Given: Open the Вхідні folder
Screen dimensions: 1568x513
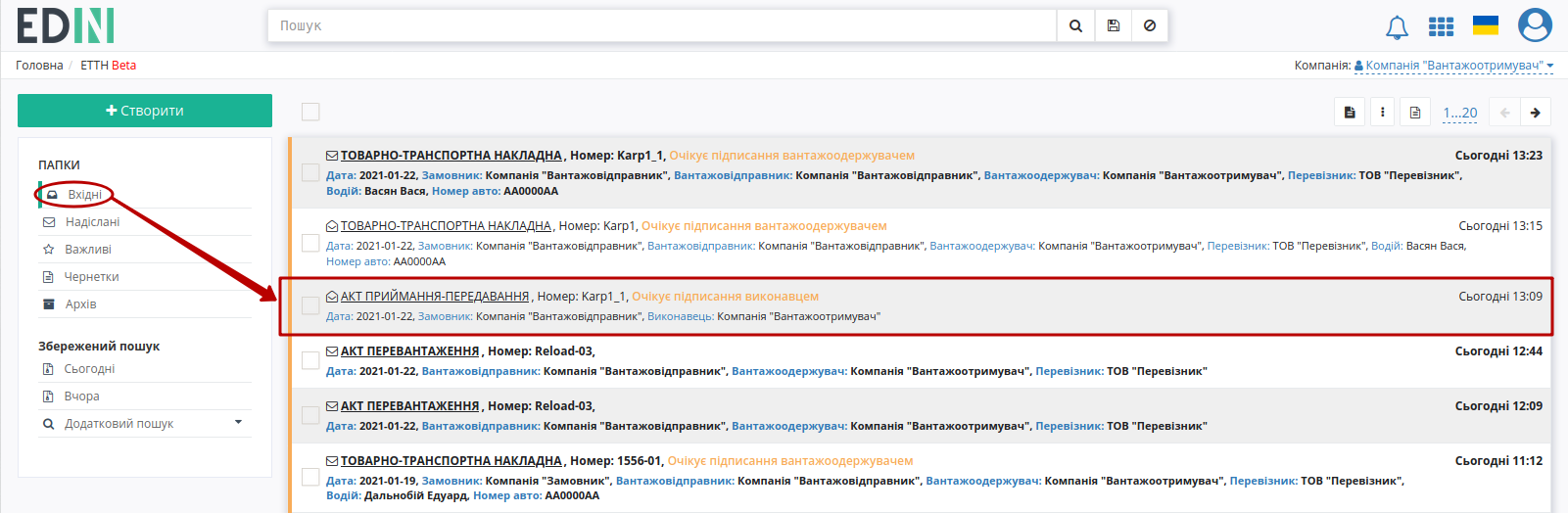Looking at the screenshot, I should (x=85, y=195).
